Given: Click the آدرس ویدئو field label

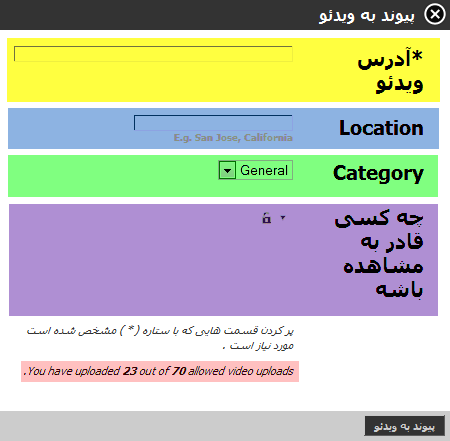Looking at the screenshot, I should (390, 71).
